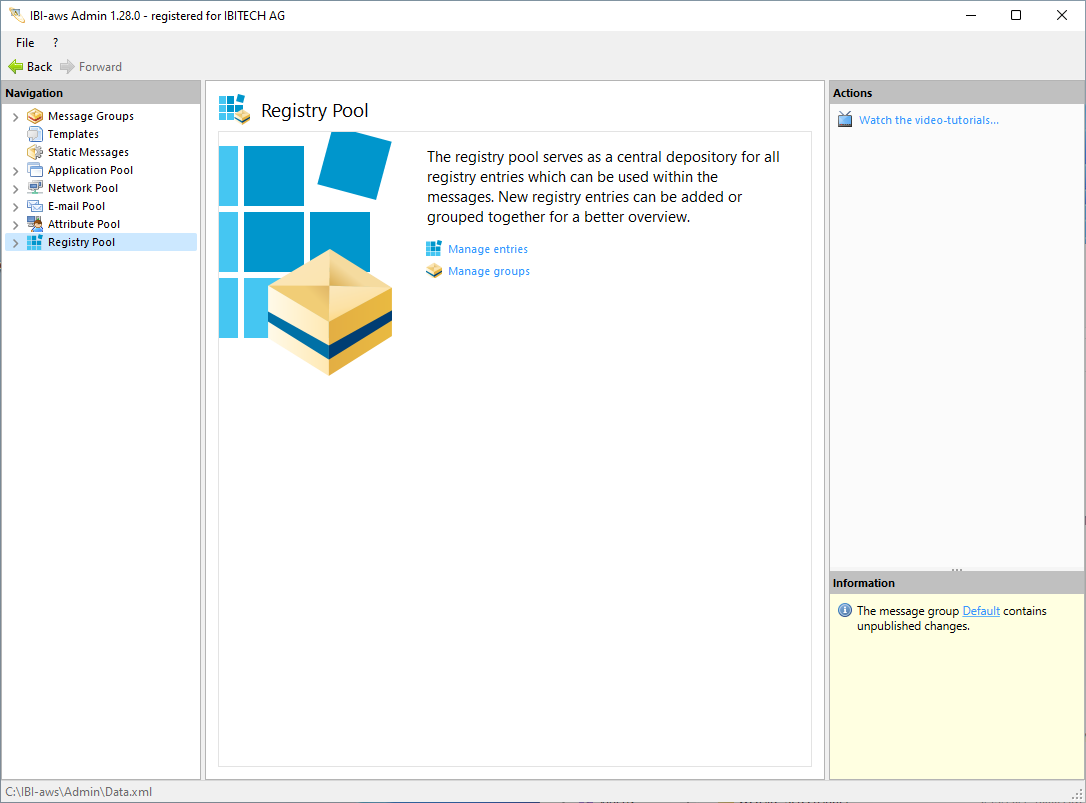
Task: Click the Network Pool computer icon
Action: point(35,188)
